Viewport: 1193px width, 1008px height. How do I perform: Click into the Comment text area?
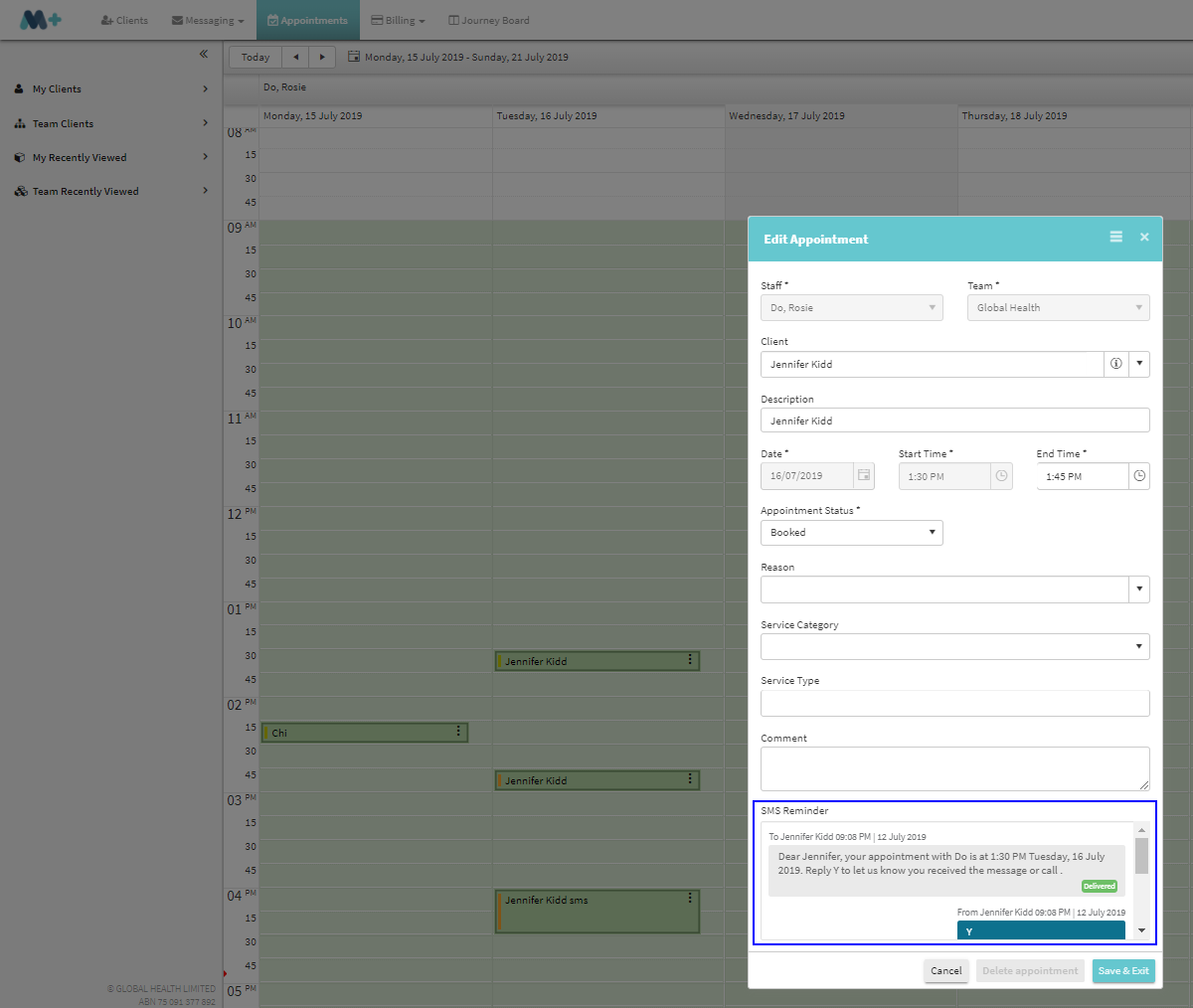(954, 768)
